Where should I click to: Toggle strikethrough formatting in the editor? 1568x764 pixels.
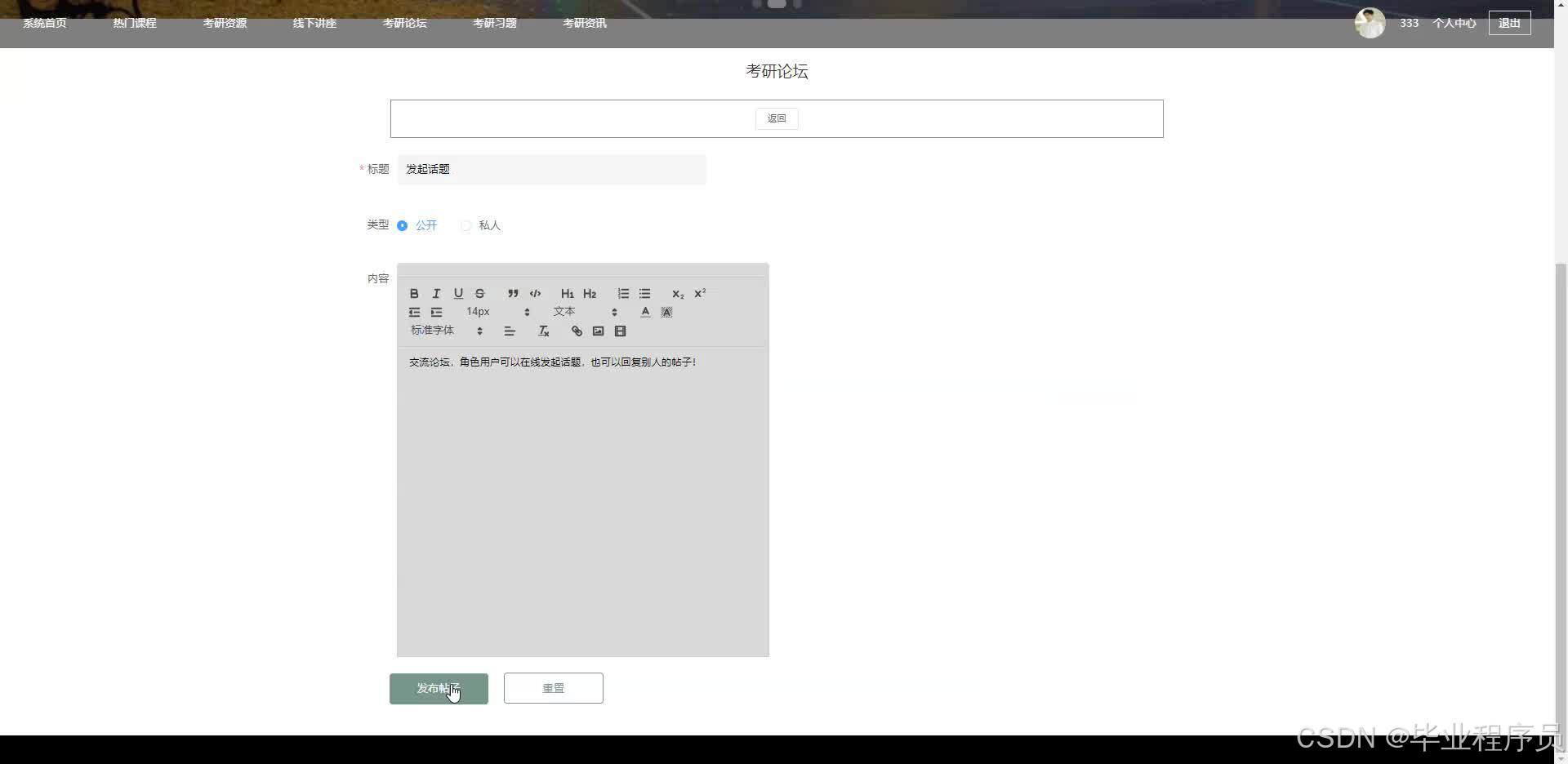point(480,293)
